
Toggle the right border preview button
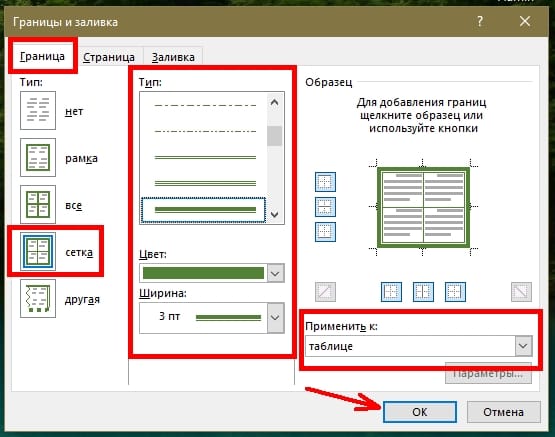[455, 292]
